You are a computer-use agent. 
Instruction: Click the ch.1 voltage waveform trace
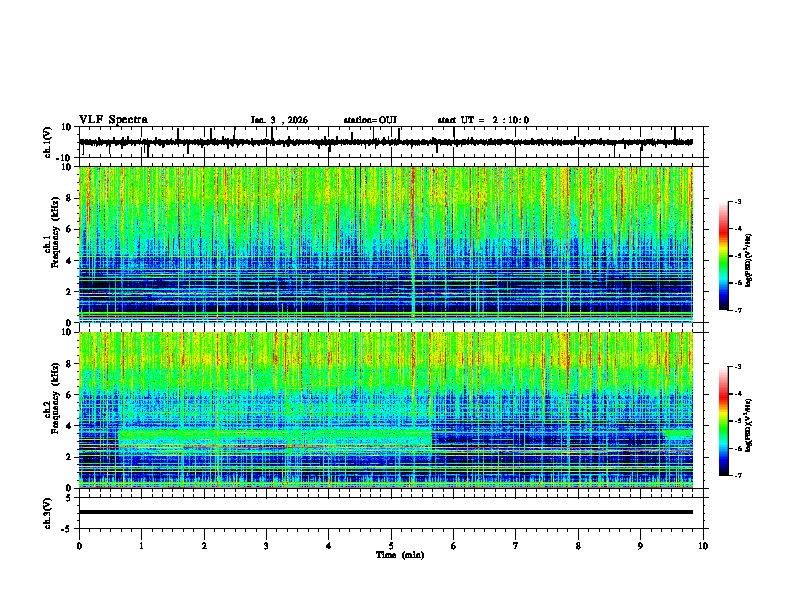tap(385, 142)
